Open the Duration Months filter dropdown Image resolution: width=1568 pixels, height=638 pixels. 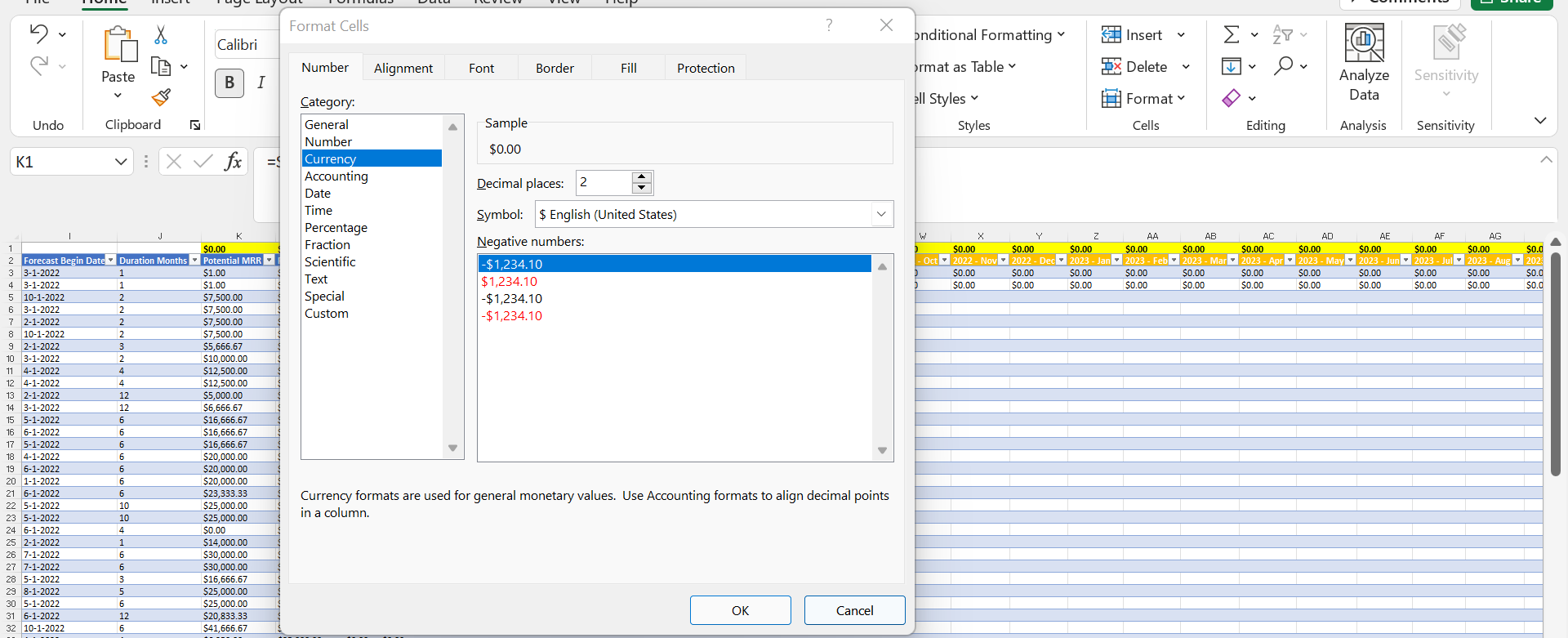click(x=194, y=260)
